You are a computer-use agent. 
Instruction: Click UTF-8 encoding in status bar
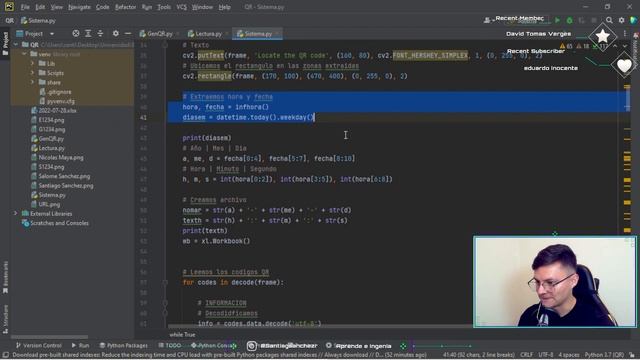click(546, 355)
